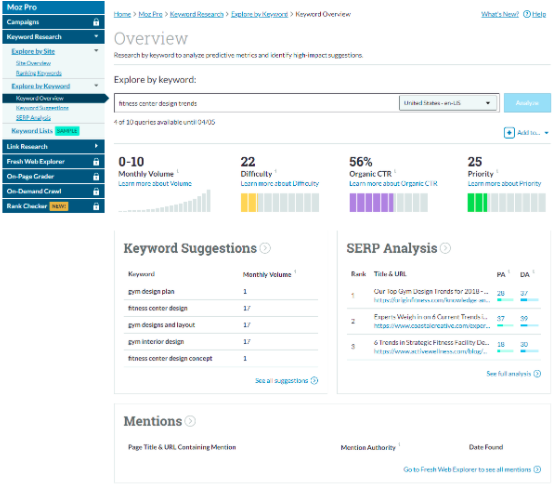Click the Analyze button
This screenshot has width=552, height=485.
tap(527, 103)
